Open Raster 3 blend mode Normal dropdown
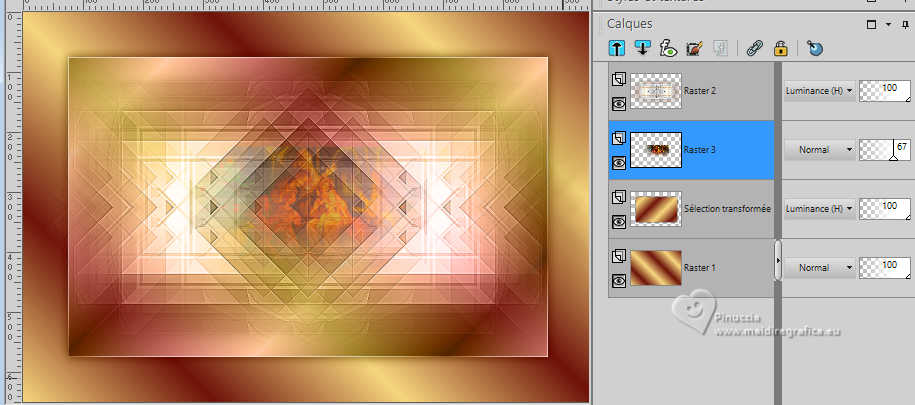 coord(819,150)
